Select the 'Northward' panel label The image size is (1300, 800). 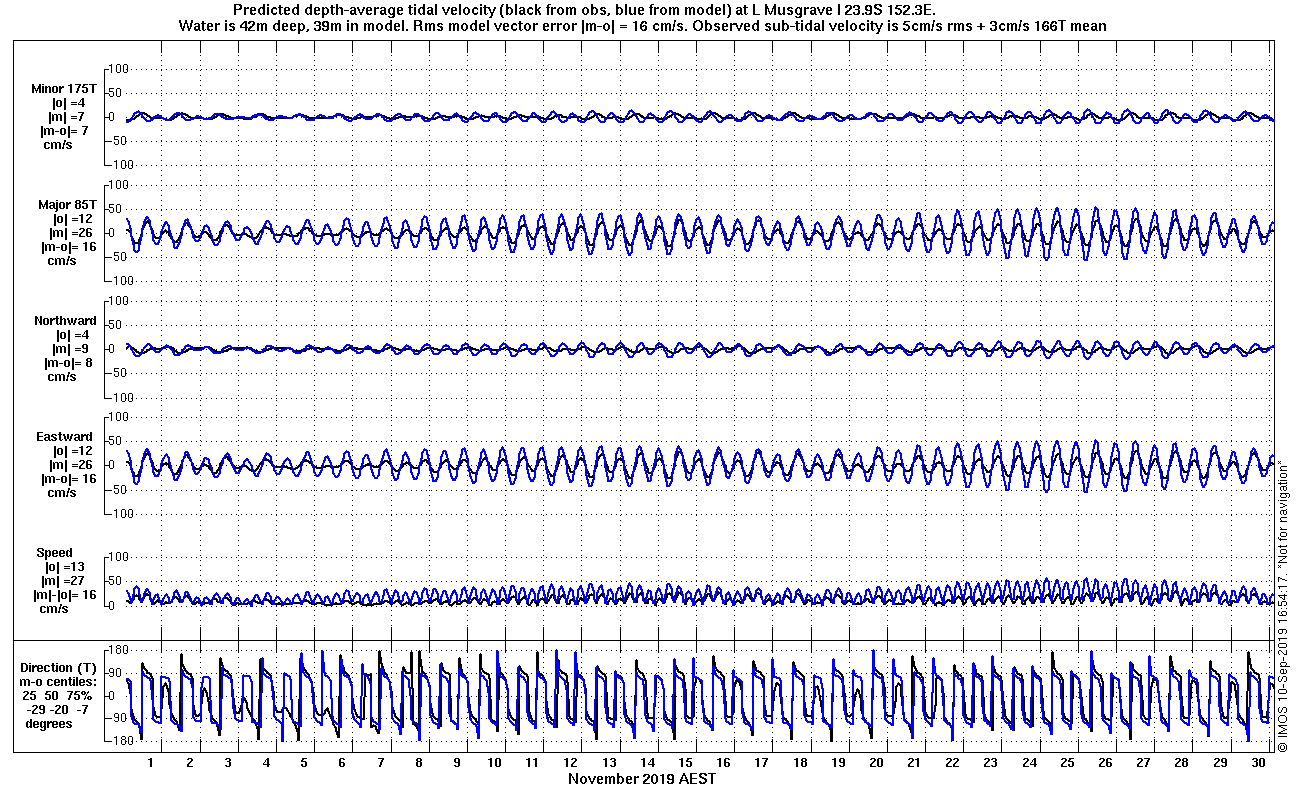[65, 321]
